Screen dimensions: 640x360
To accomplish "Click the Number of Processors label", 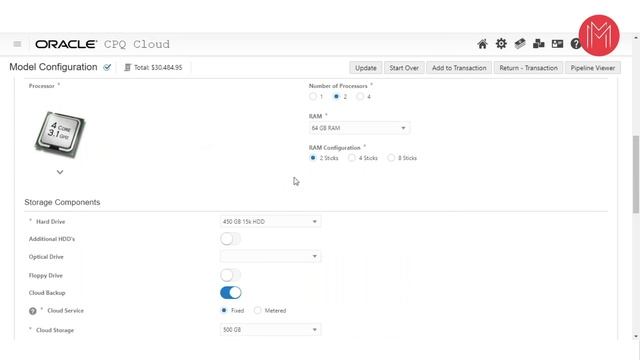I will pyautogui.click(x=338, y=86).
